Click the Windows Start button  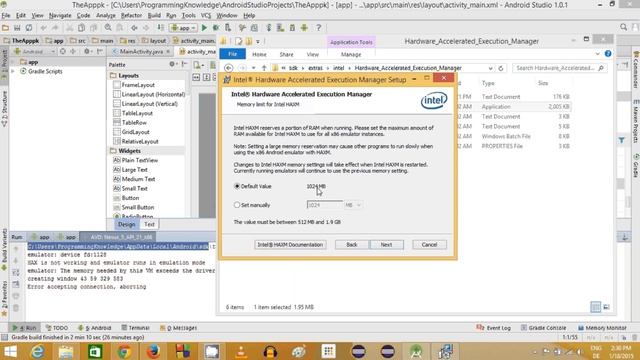point(10,351)
